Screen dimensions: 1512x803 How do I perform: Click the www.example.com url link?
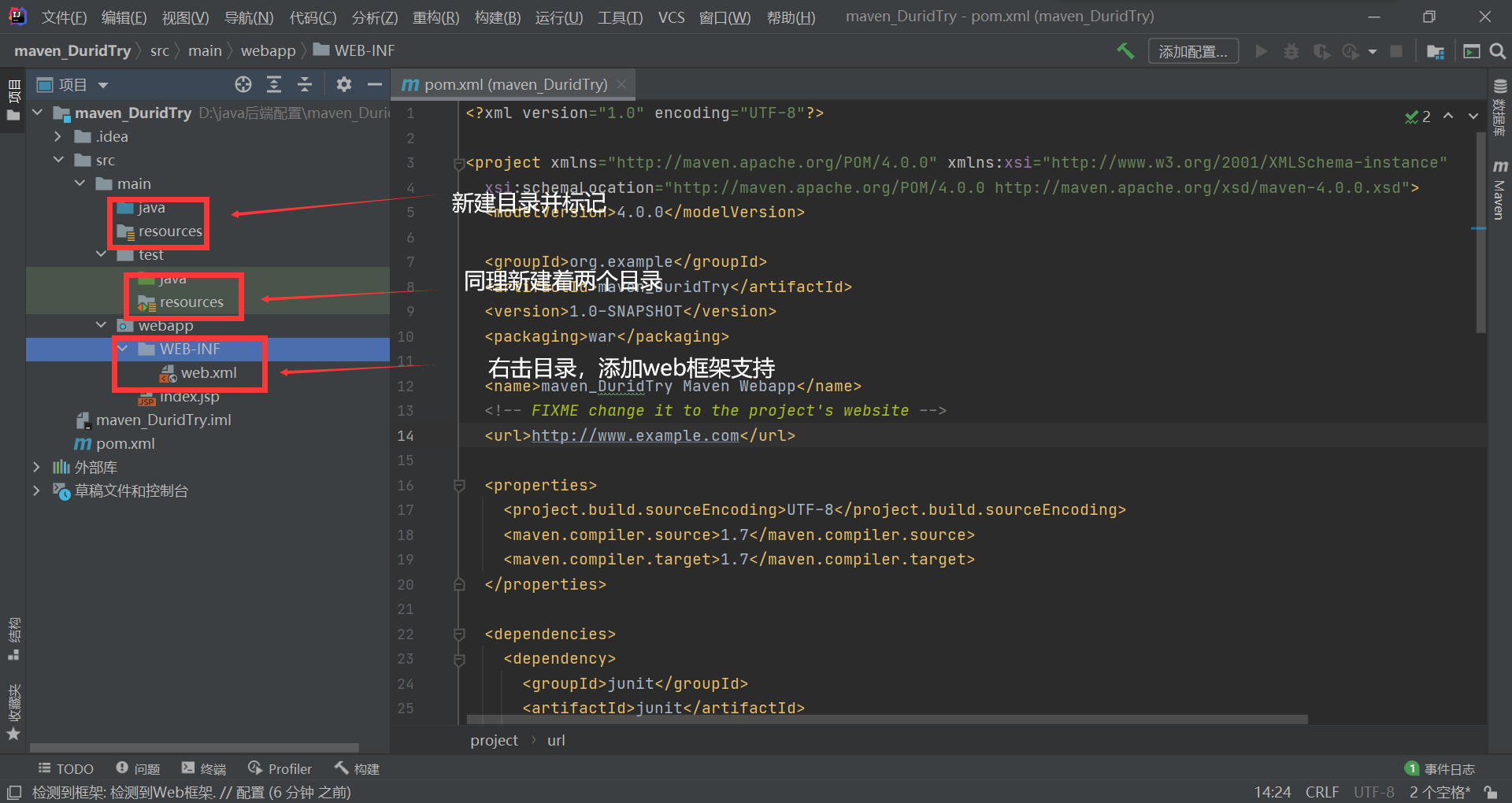click(636, 435)
